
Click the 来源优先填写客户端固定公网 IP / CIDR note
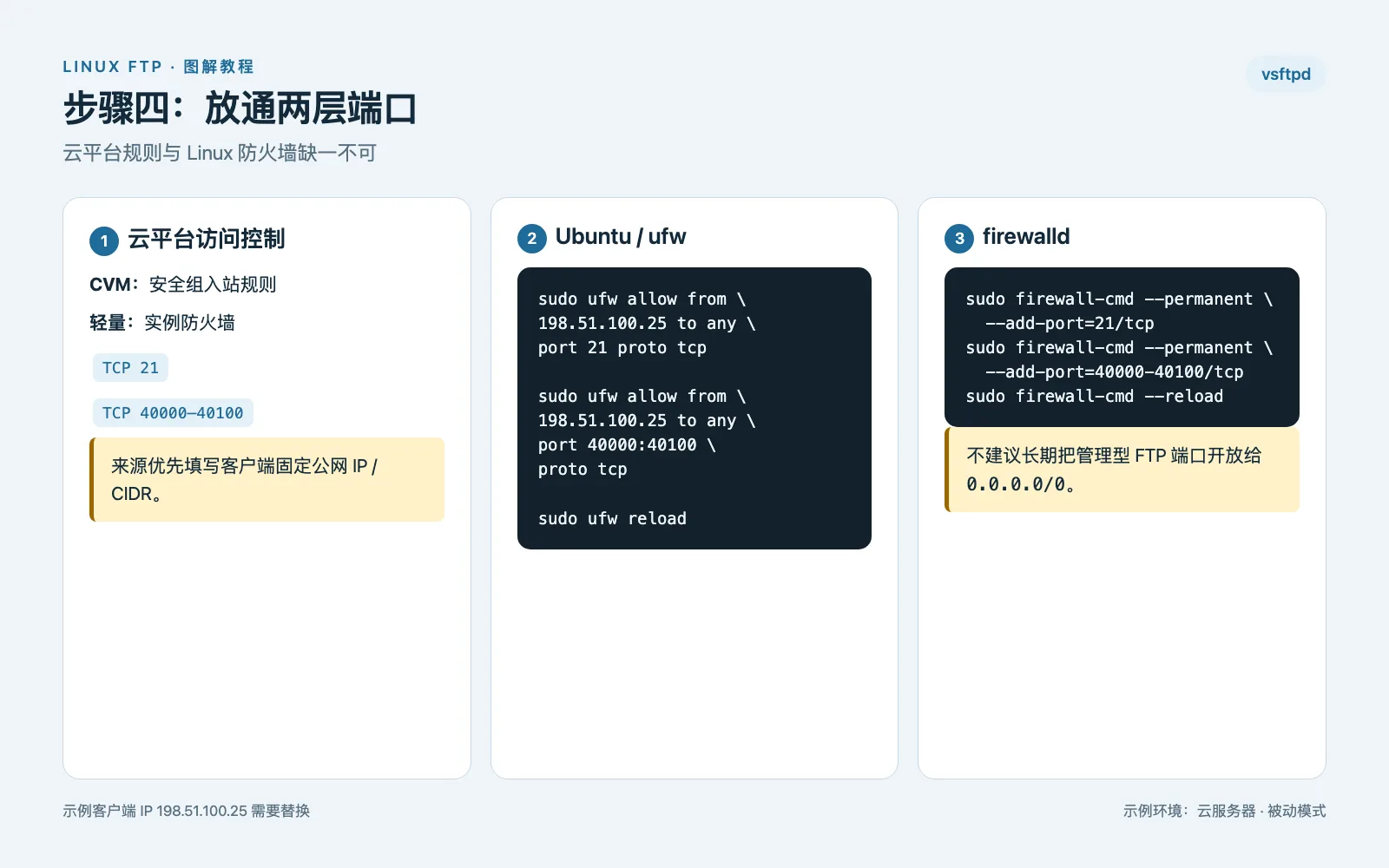click(267, 480)
